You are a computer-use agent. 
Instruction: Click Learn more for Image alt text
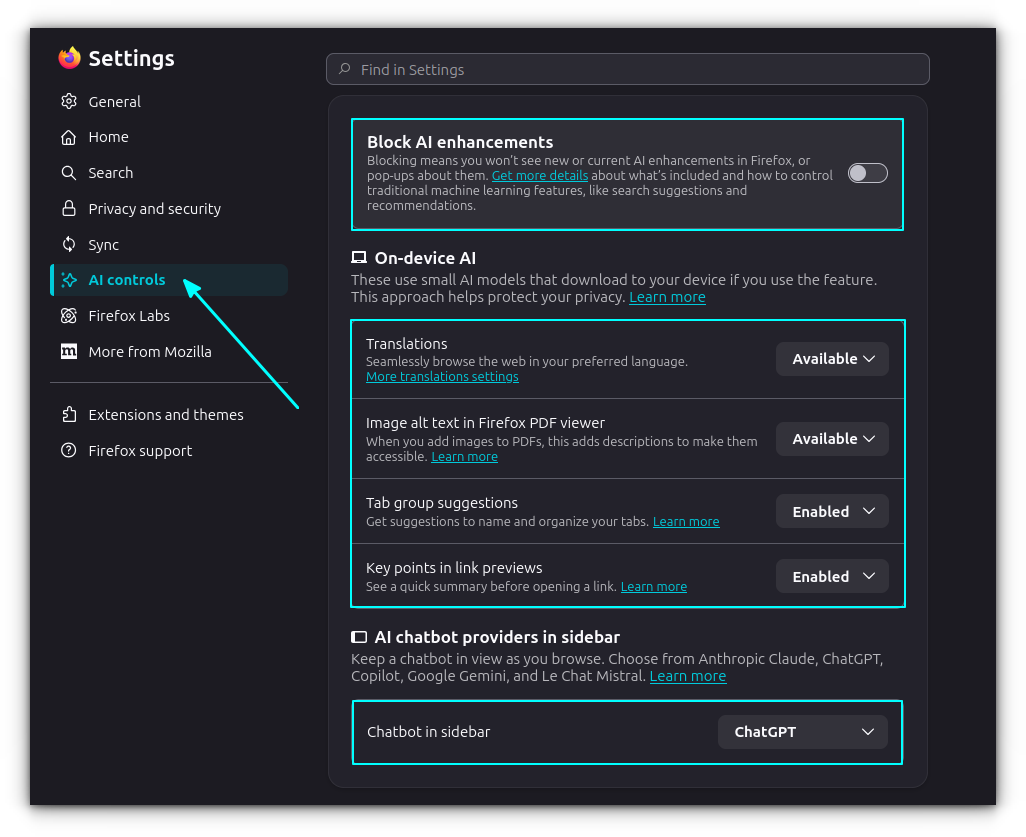click(465, 457)
